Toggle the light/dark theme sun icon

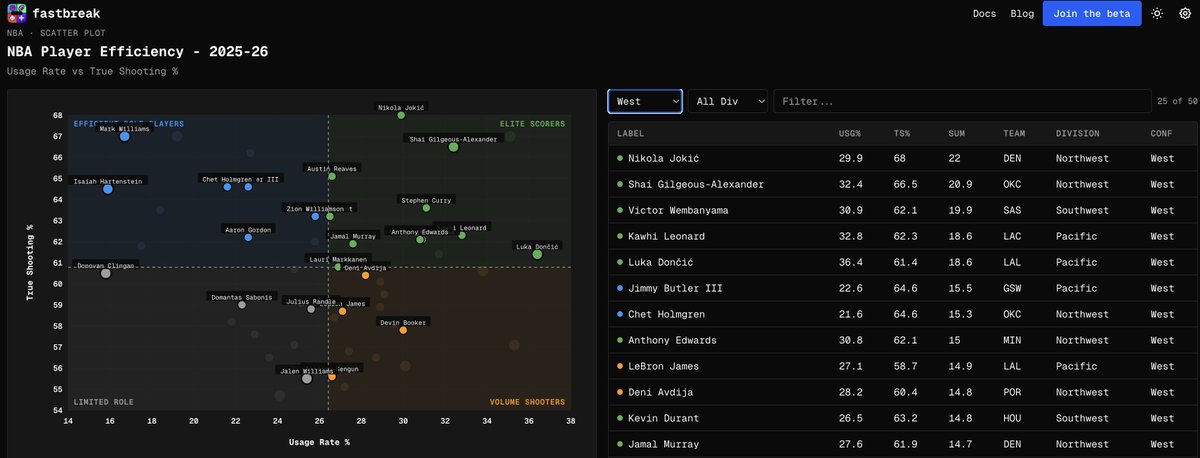pyautogui.click(x=1157, y=14)
